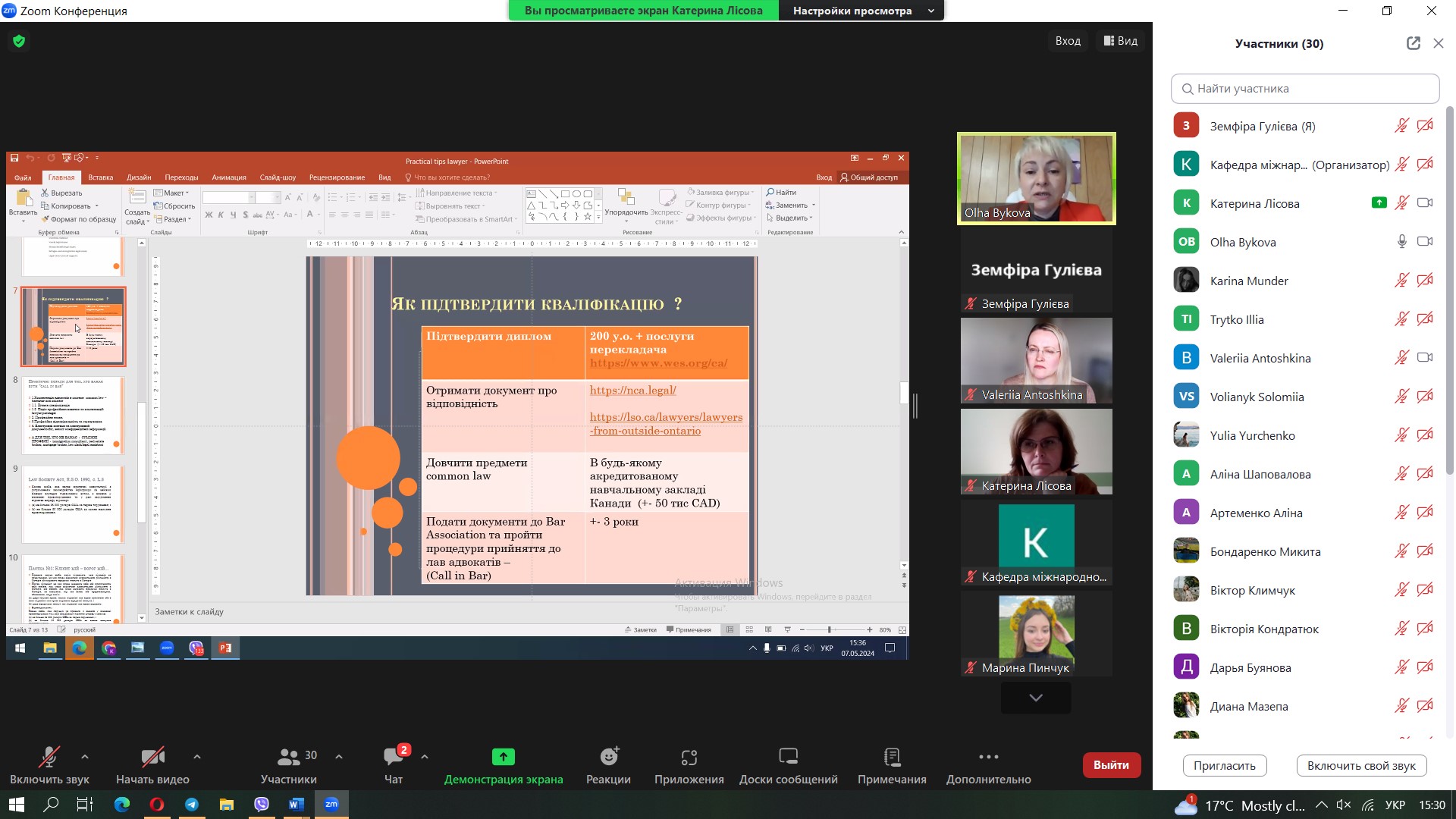Viewport: 1456px width, 819px height.
Task: Toggle Дарья Буянова's camera-off icon
Action: [x=1425, y=667]
